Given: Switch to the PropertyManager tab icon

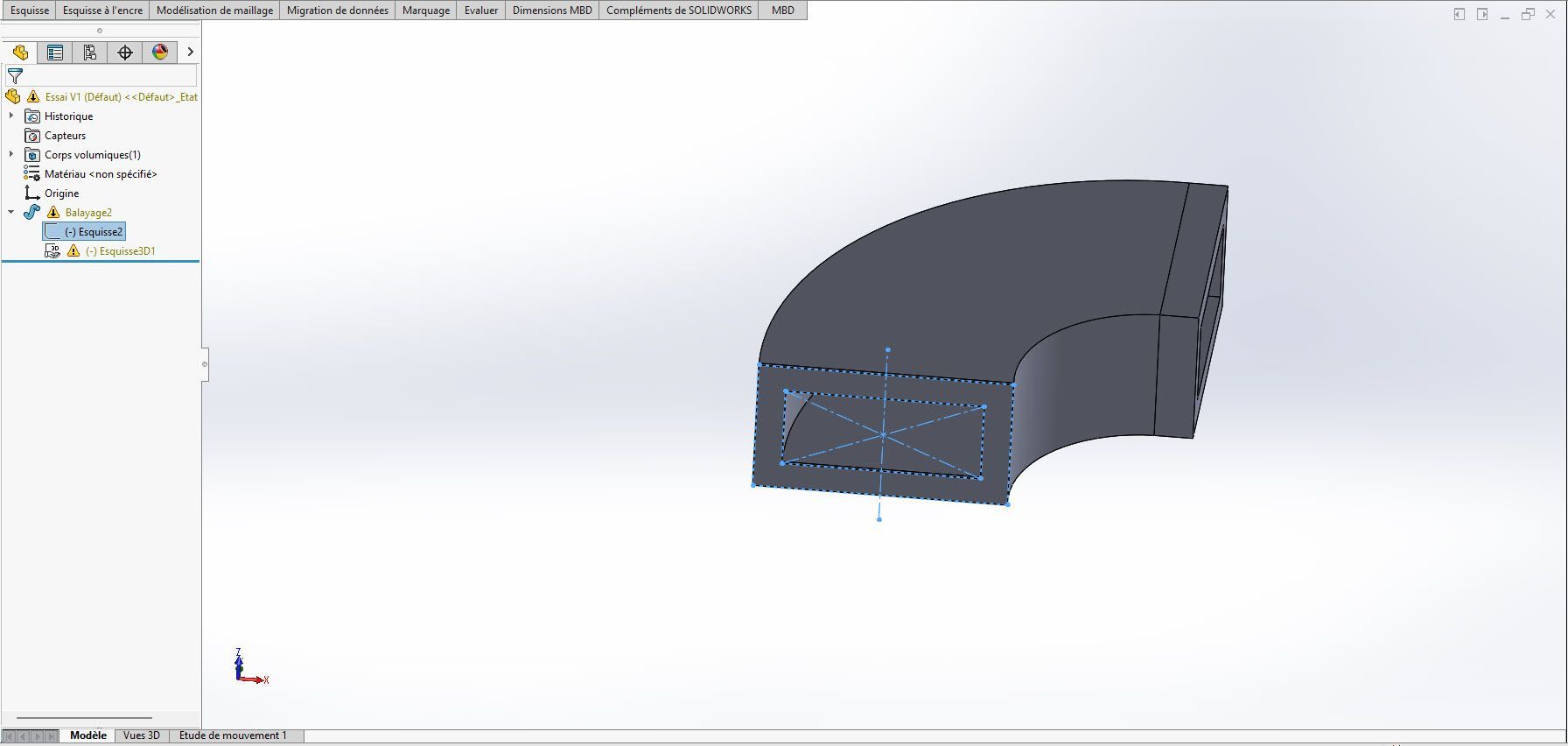Looking at the screenshot, I should [x=55, y=53].
